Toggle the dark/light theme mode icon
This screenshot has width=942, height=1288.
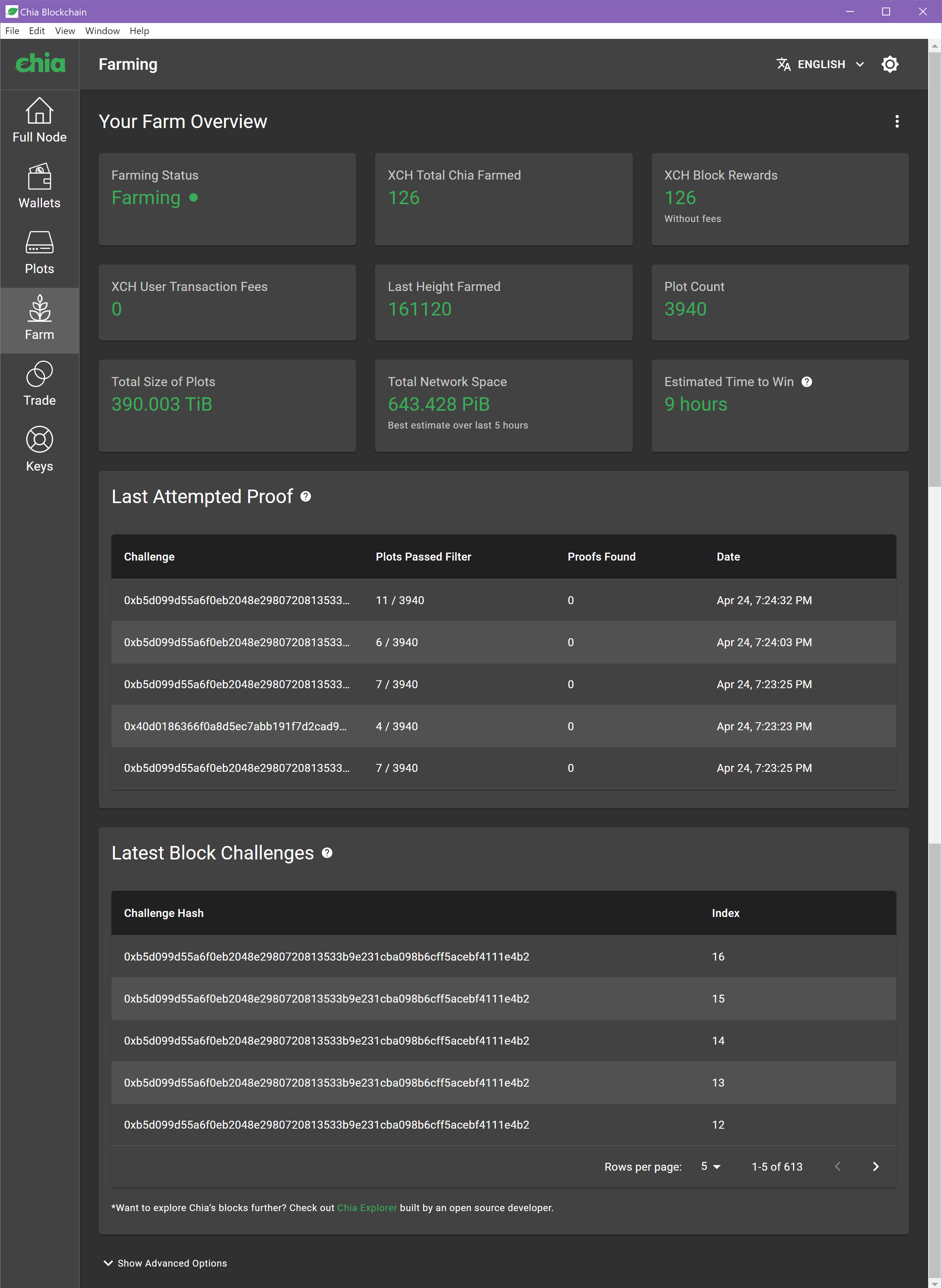tap(890, 65)
